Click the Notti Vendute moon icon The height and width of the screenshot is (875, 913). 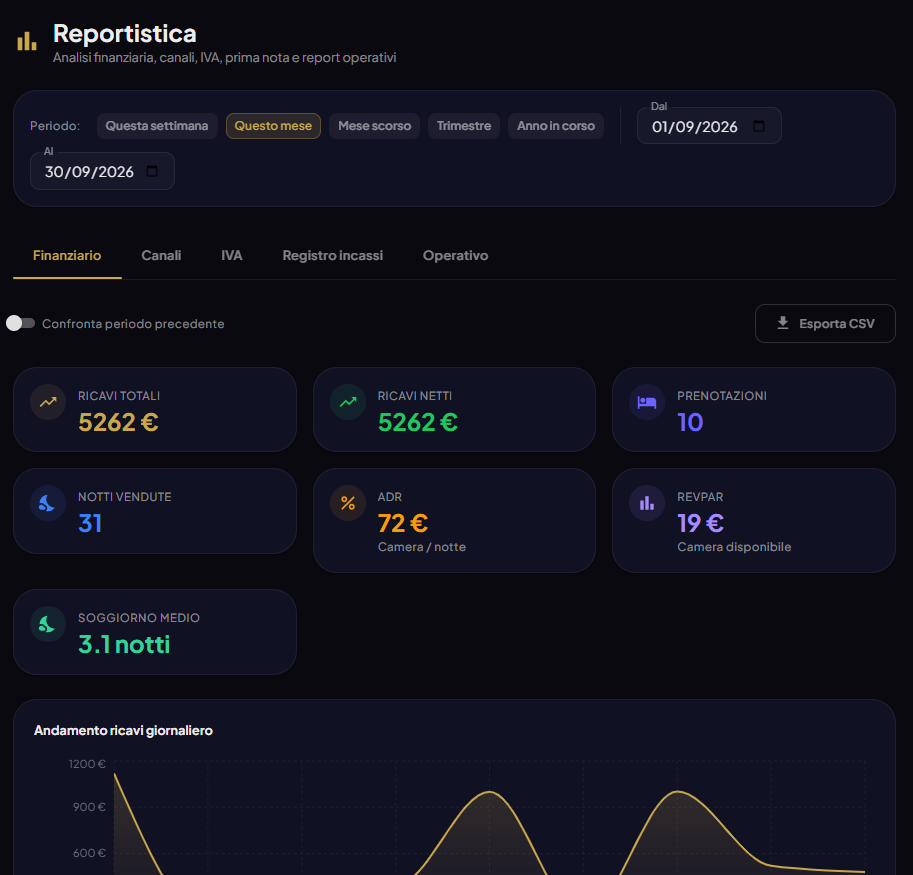coord(48,503)
